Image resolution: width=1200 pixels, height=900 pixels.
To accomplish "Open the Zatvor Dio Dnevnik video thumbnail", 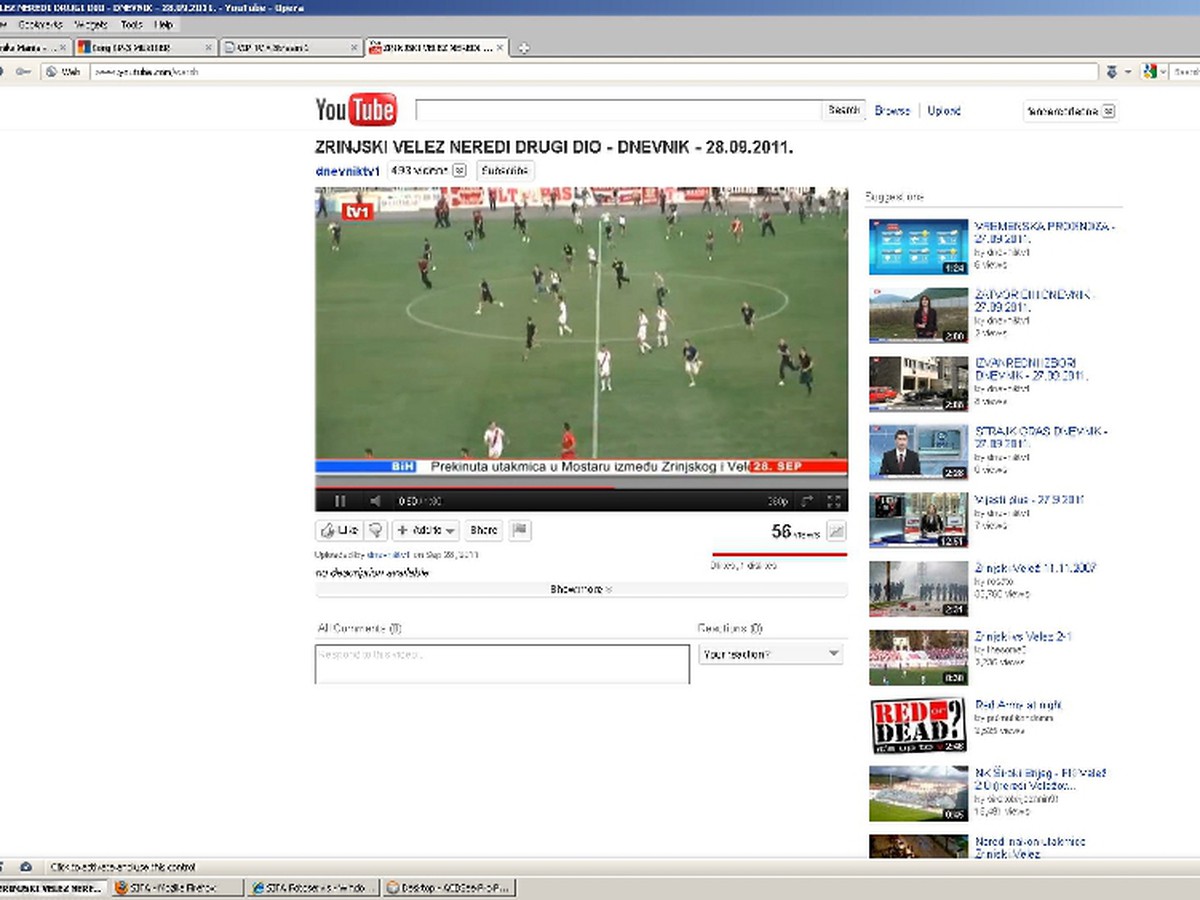I will (918, 315).
